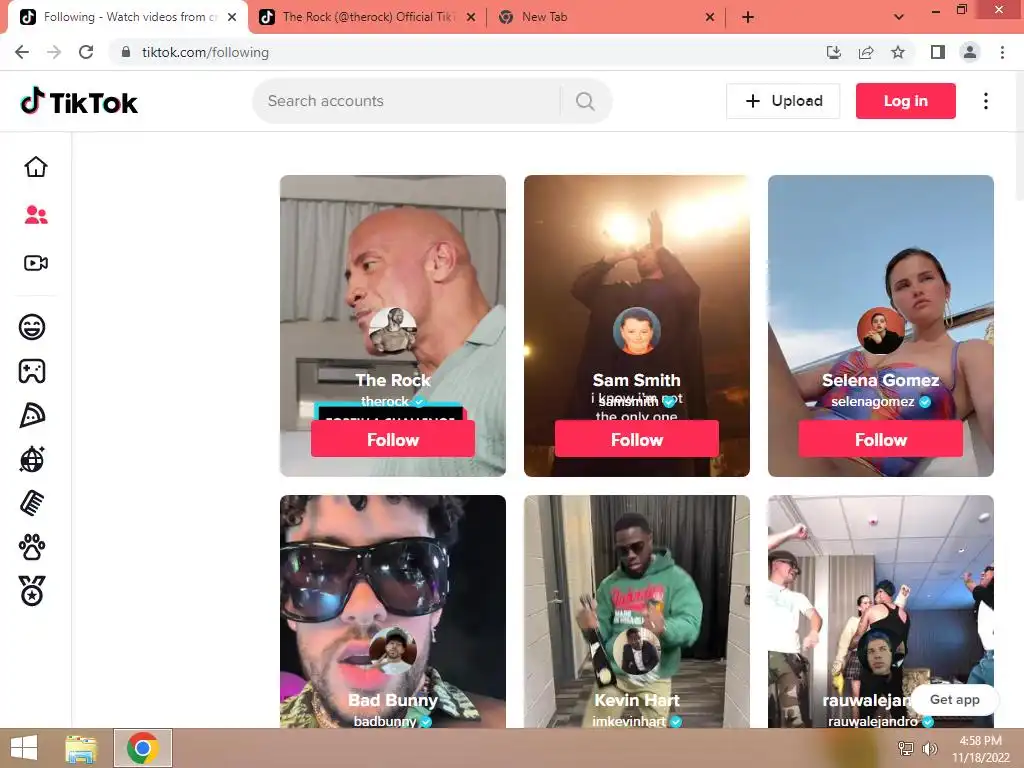
Task: Click the network tray icon
Action: [x=906, y=749]
